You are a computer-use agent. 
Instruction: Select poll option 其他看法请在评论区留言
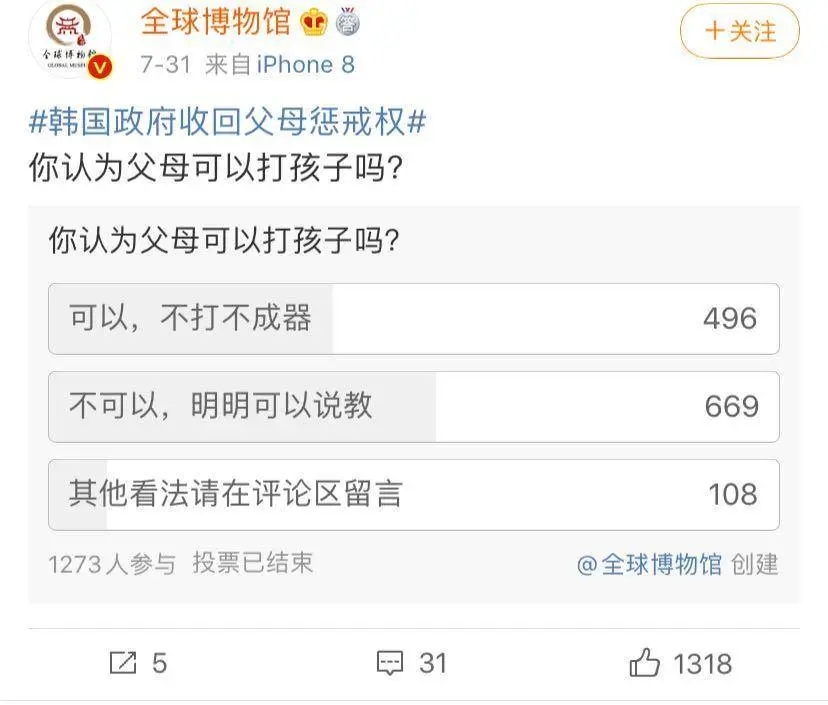(x=413, y=494)
